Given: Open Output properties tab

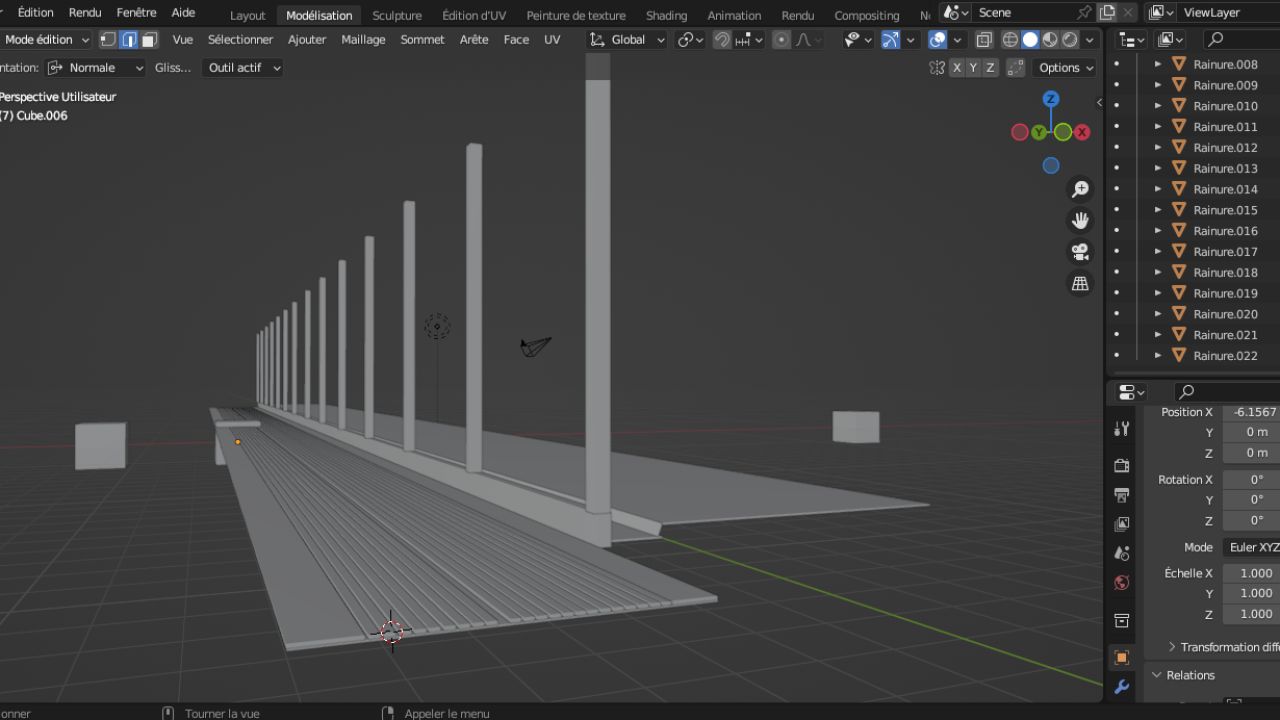Looking at the screenshot, I should tap(1122, 495).
